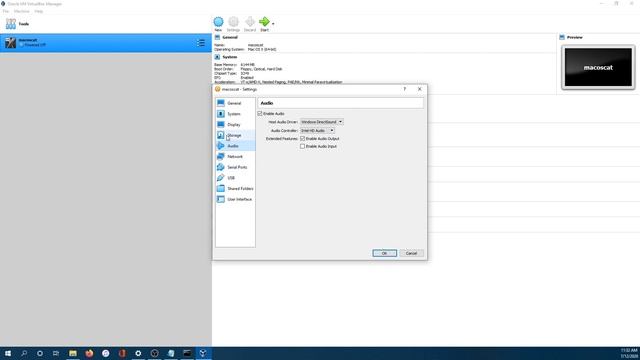Click the General section header in details
Viewport: 640px width, 360px height.
(230, 37)
